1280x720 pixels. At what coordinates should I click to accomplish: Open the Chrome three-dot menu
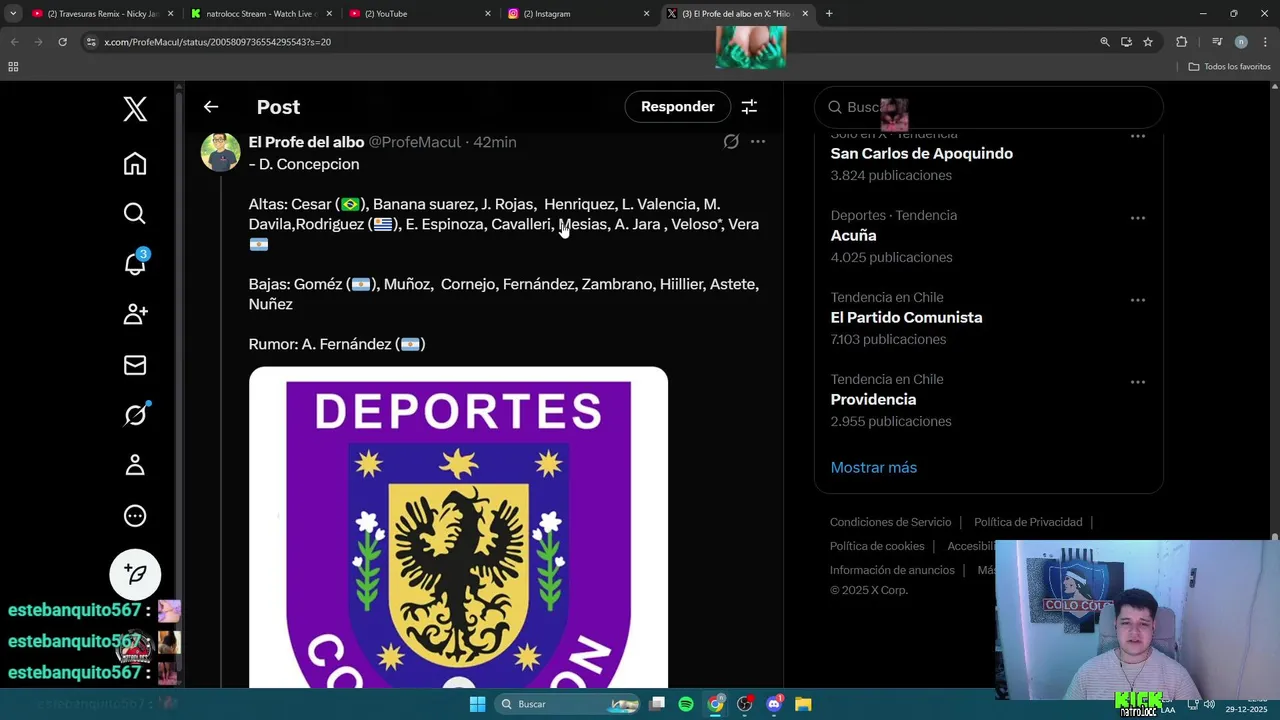pyautogui.click(x=1265, y=42)
